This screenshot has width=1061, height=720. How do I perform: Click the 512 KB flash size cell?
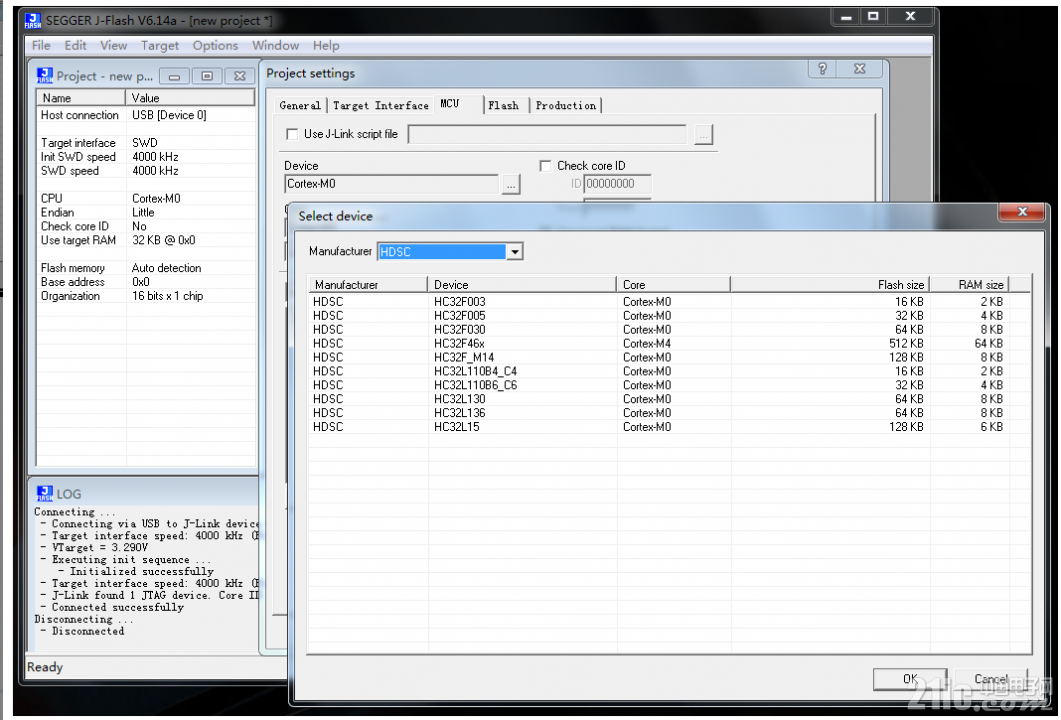pos(906,344)
